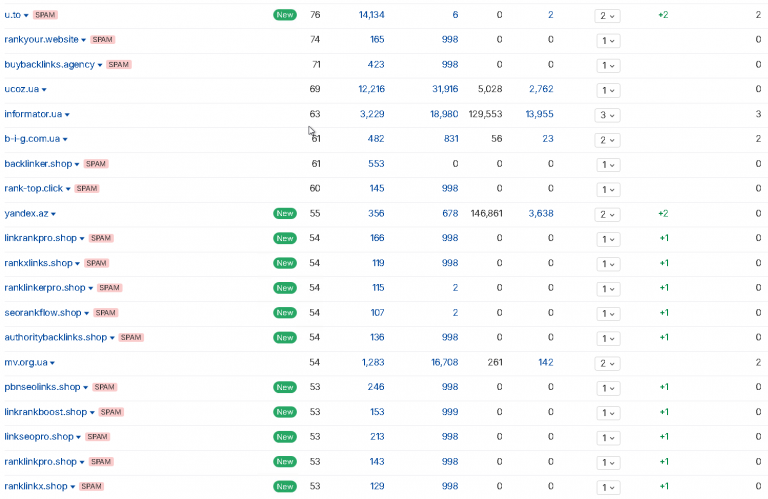Screen dimensions: 768x499
Task: Open the rankyour.website domain link
Action: (x=41, y=40)
